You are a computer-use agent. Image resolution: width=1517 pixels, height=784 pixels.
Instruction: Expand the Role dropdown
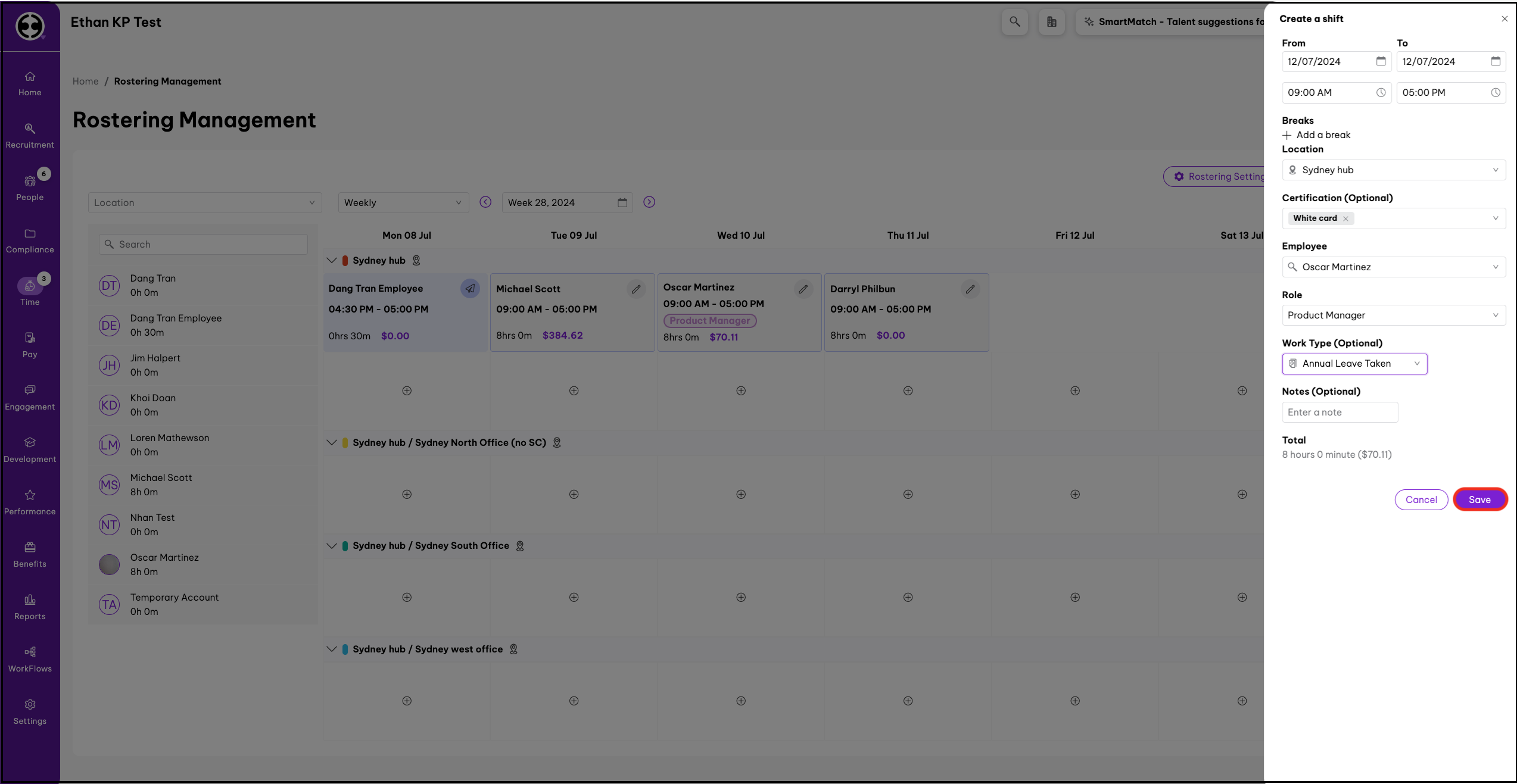1393,316
